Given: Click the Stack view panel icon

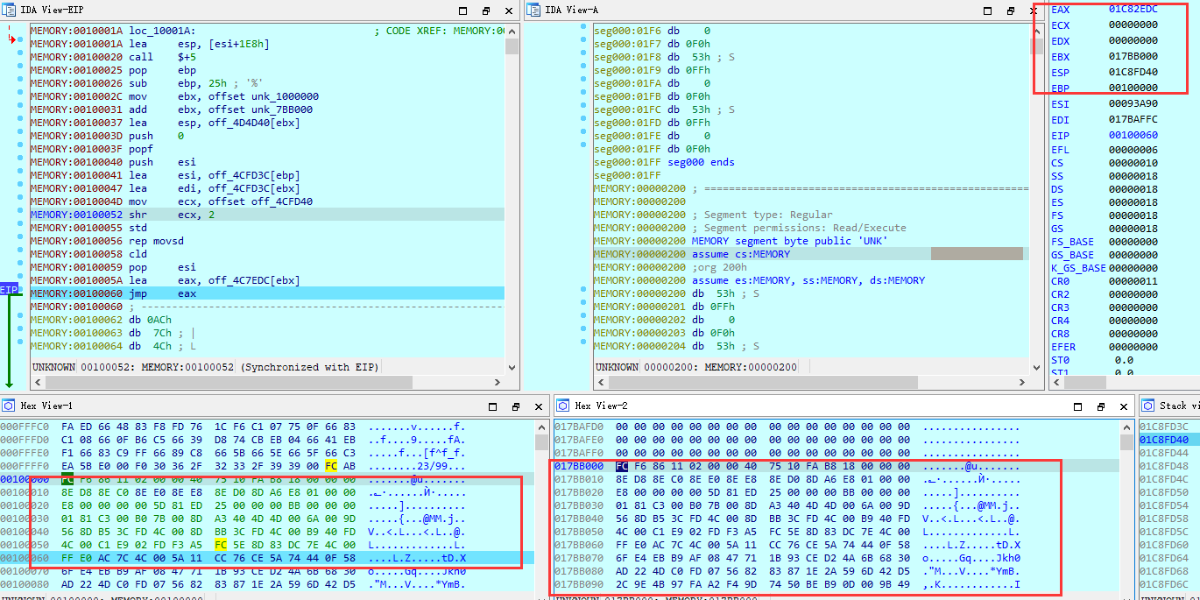Looking at the screenshot, I should tap(1147, 406).
